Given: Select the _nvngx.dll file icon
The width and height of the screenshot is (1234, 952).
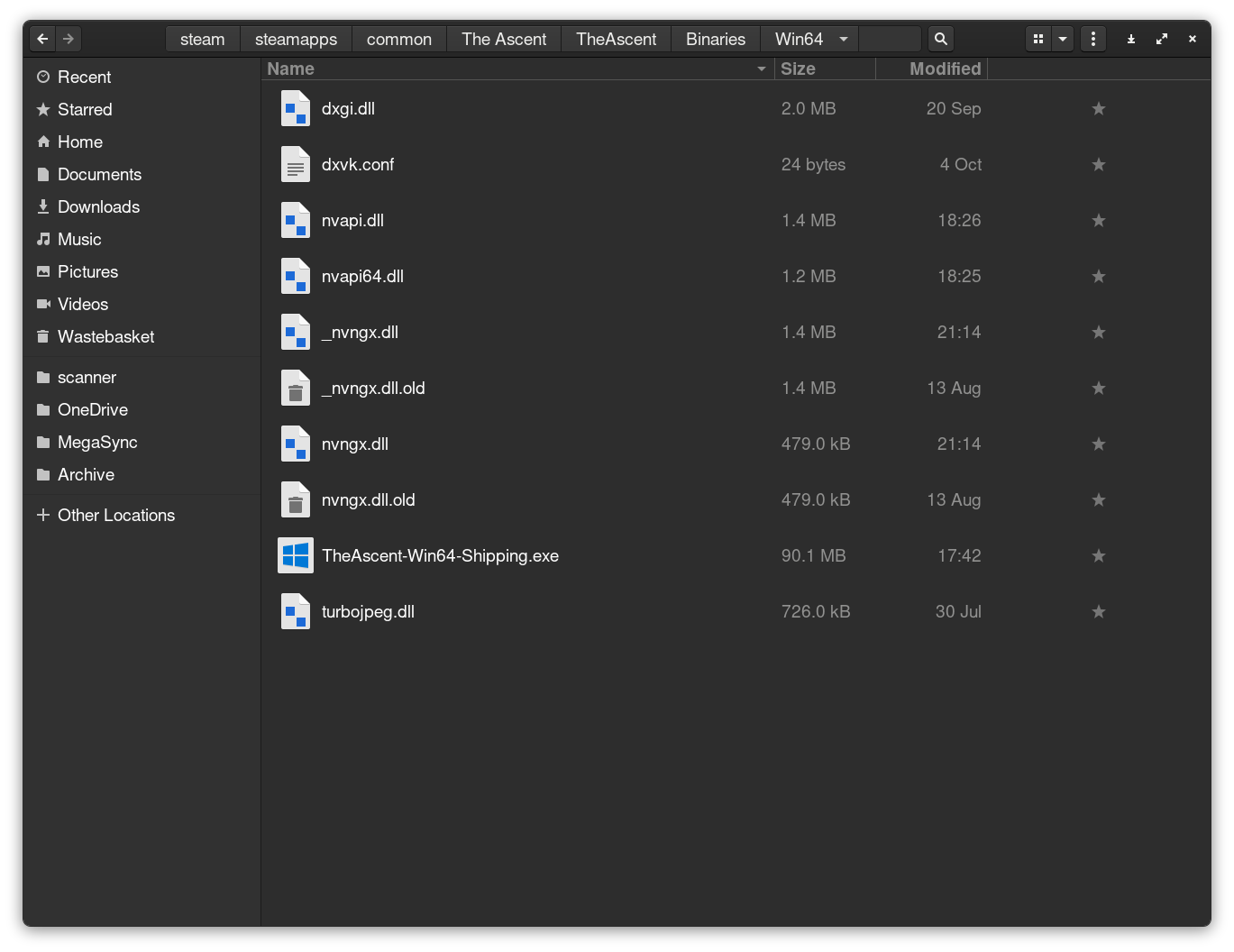Looking at the screenshot, I should pyautogui.click(x=296, y=332).
